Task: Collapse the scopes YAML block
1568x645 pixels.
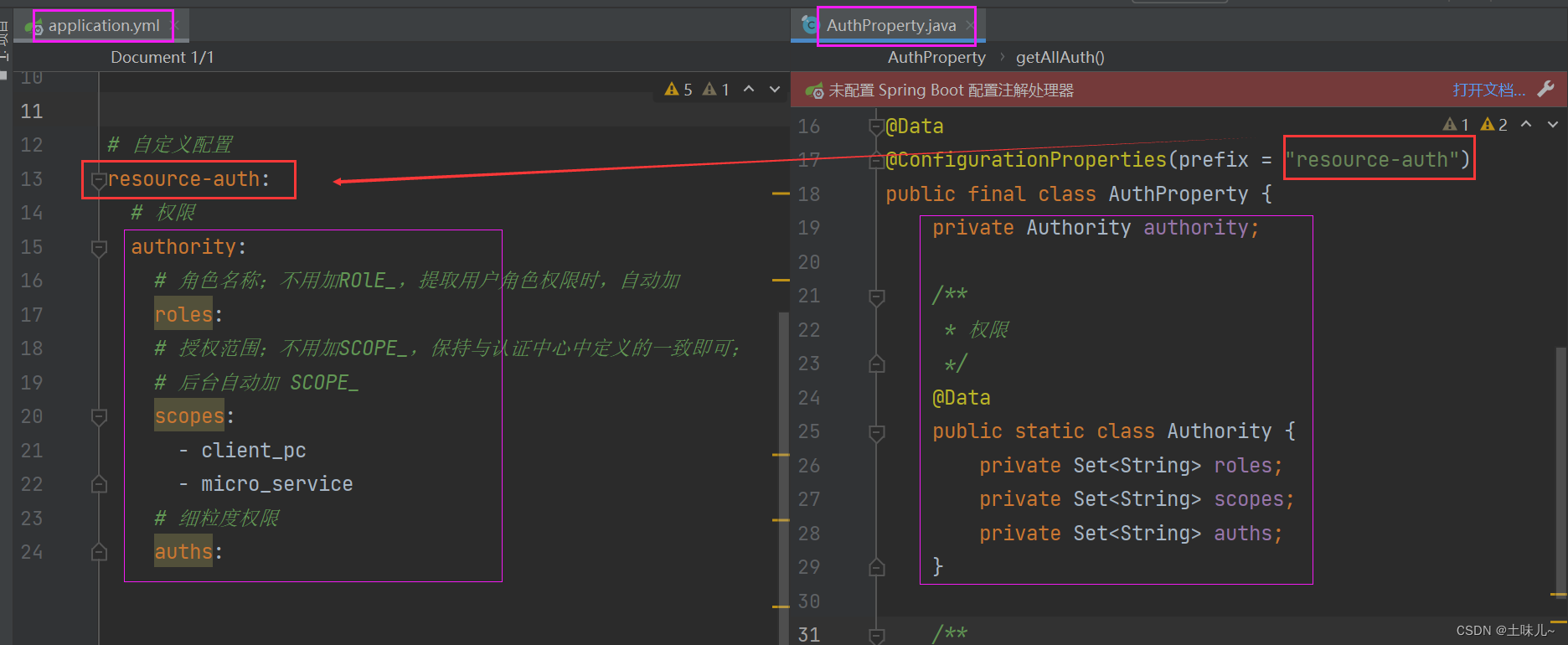Action: (x=99, y=416)
